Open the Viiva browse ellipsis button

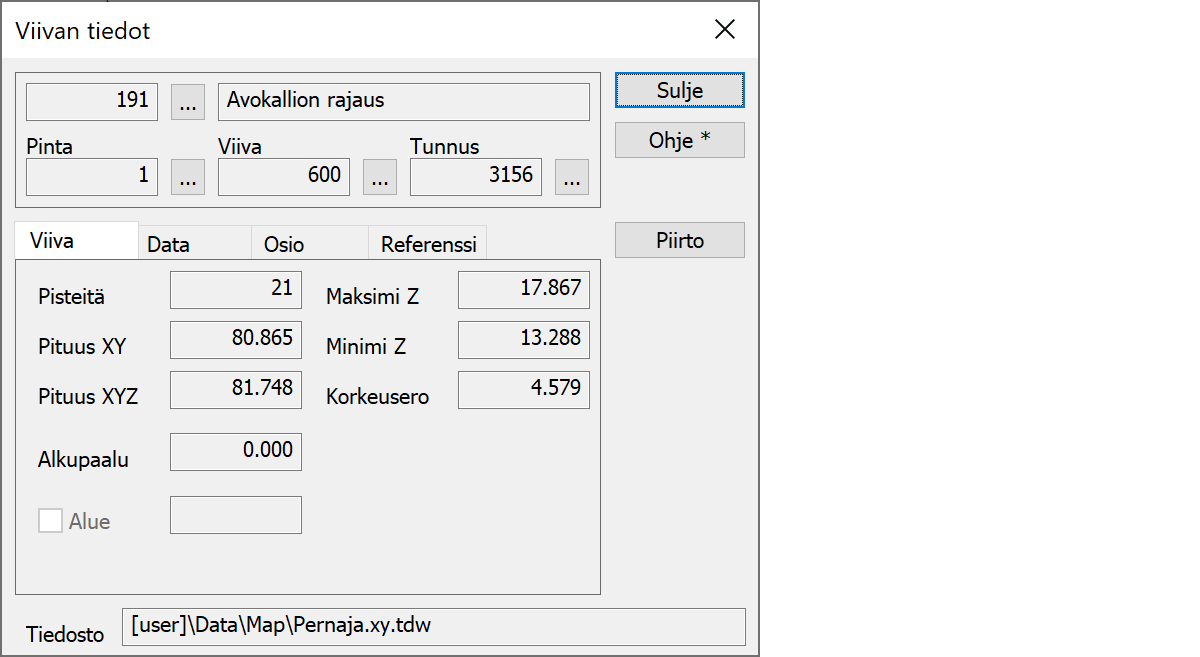(x=379, y=177)
